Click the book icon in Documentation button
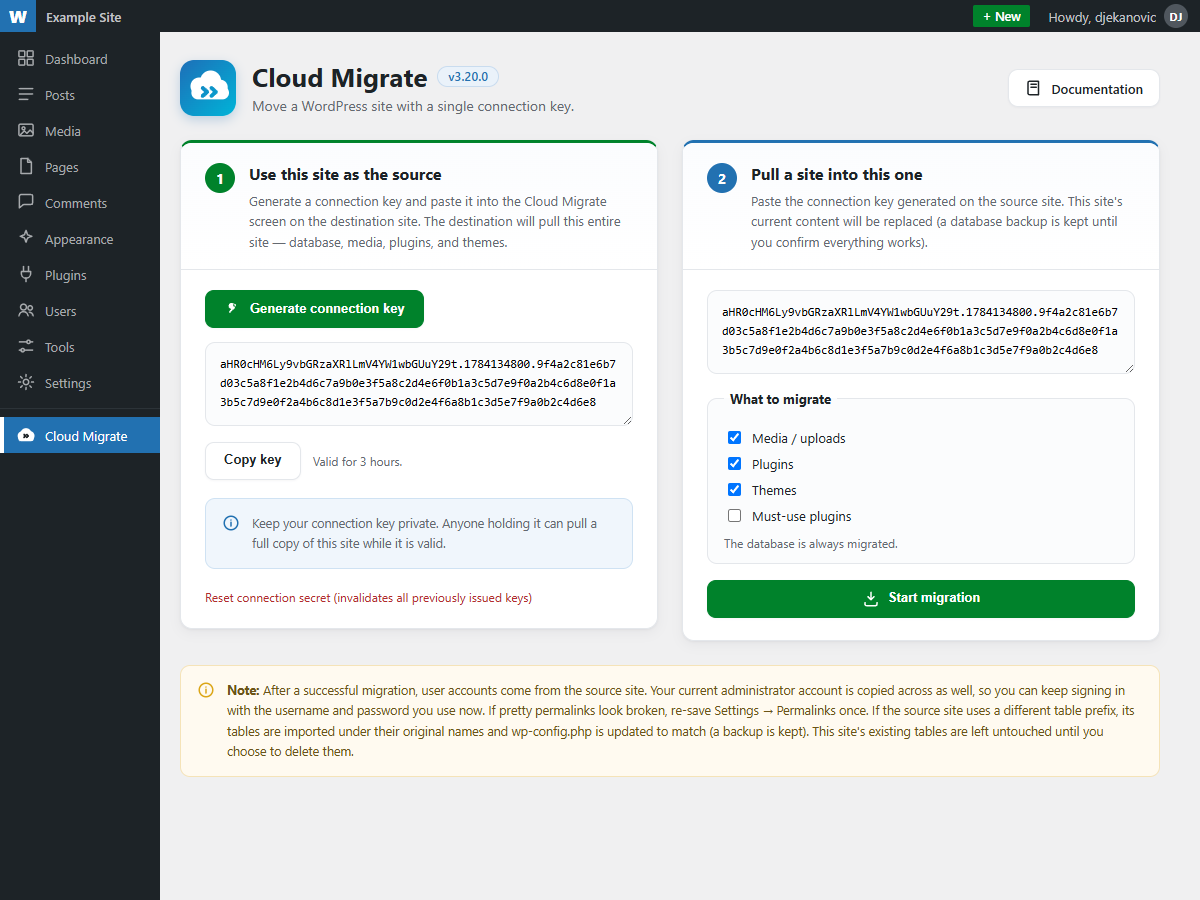The image size is (1200, 900). 1034,89
